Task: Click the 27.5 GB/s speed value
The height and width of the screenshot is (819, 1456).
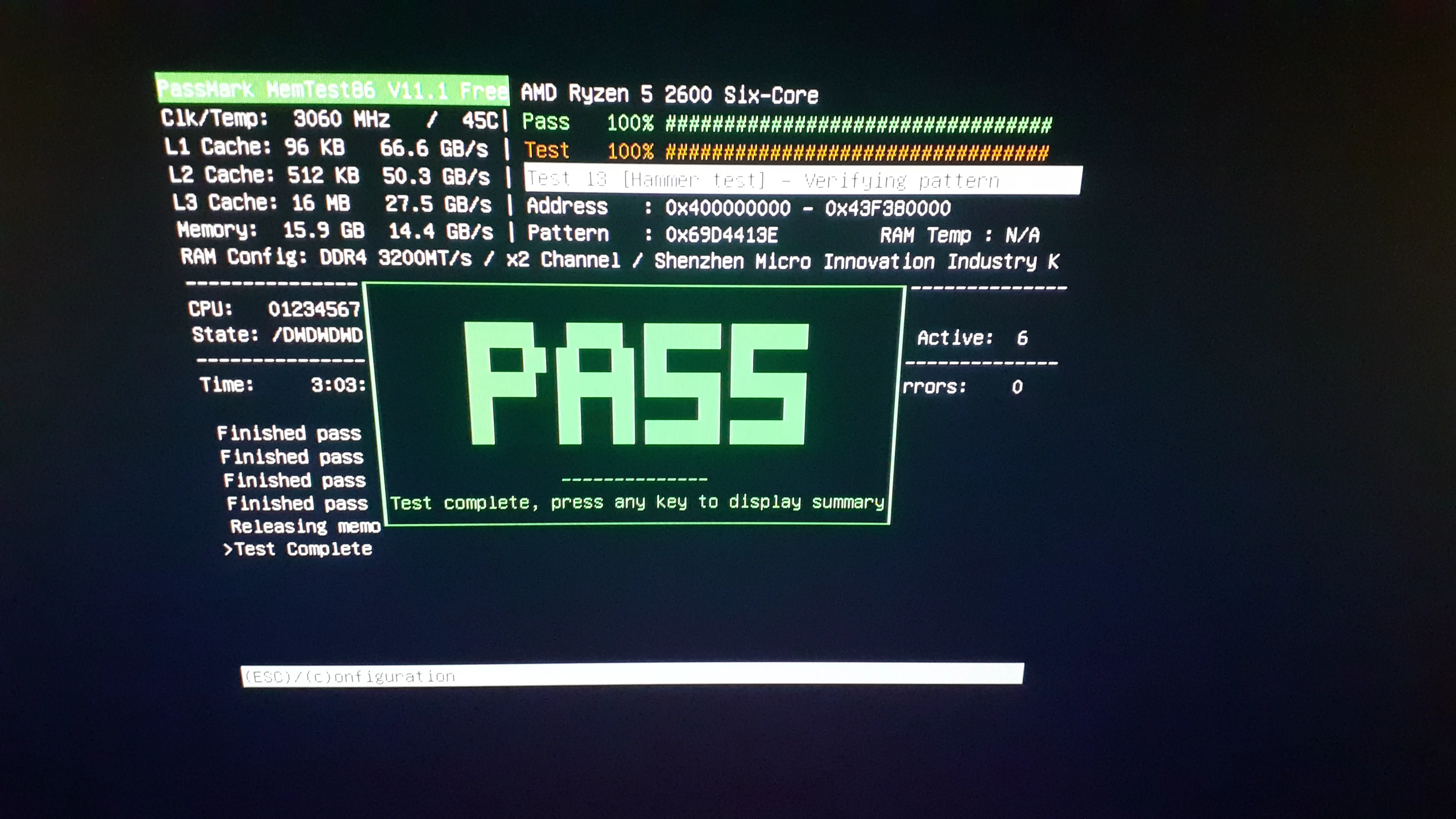Action: point(438,204)
